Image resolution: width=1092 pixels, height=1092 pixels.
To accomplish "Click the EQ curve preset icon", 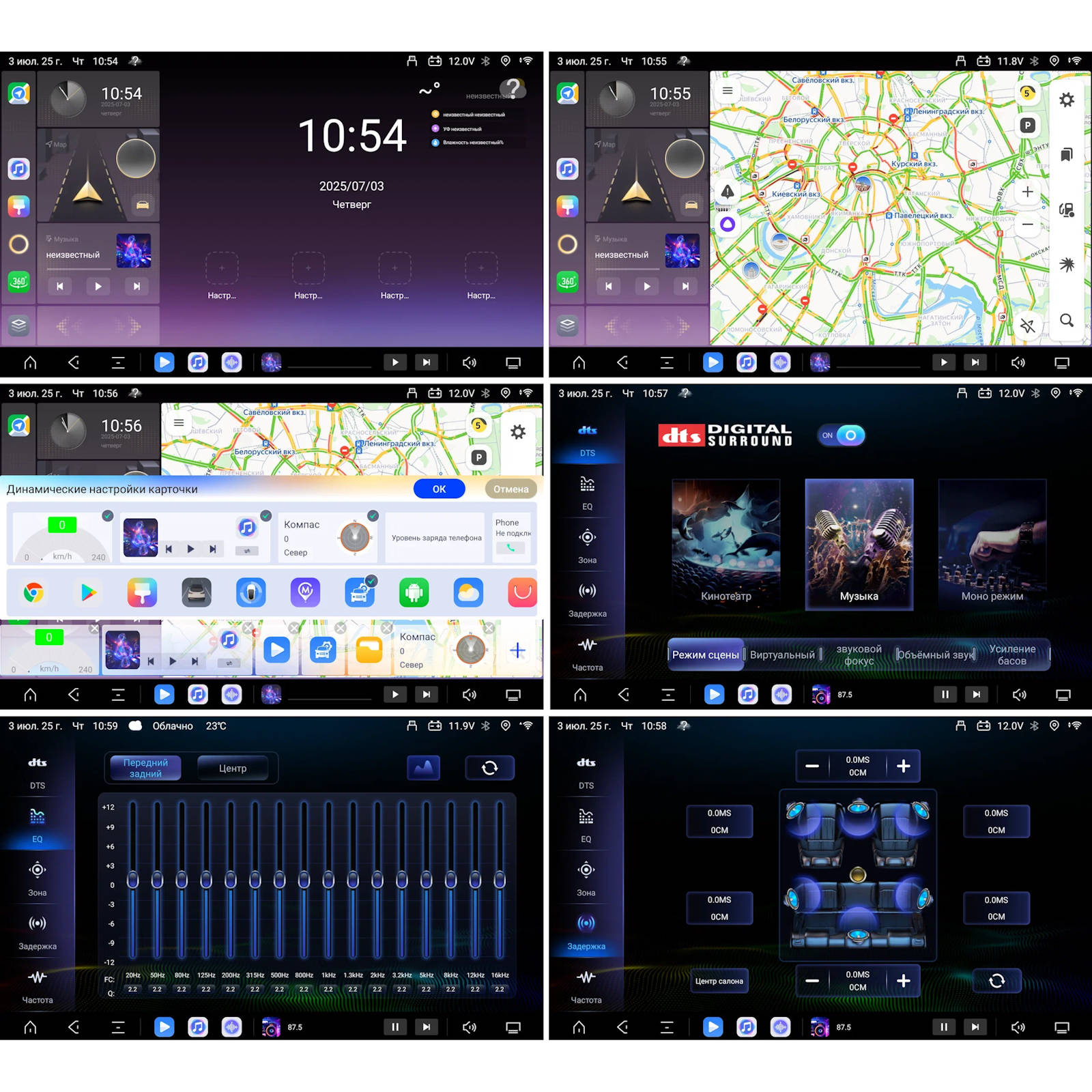I will coord(423,768).
